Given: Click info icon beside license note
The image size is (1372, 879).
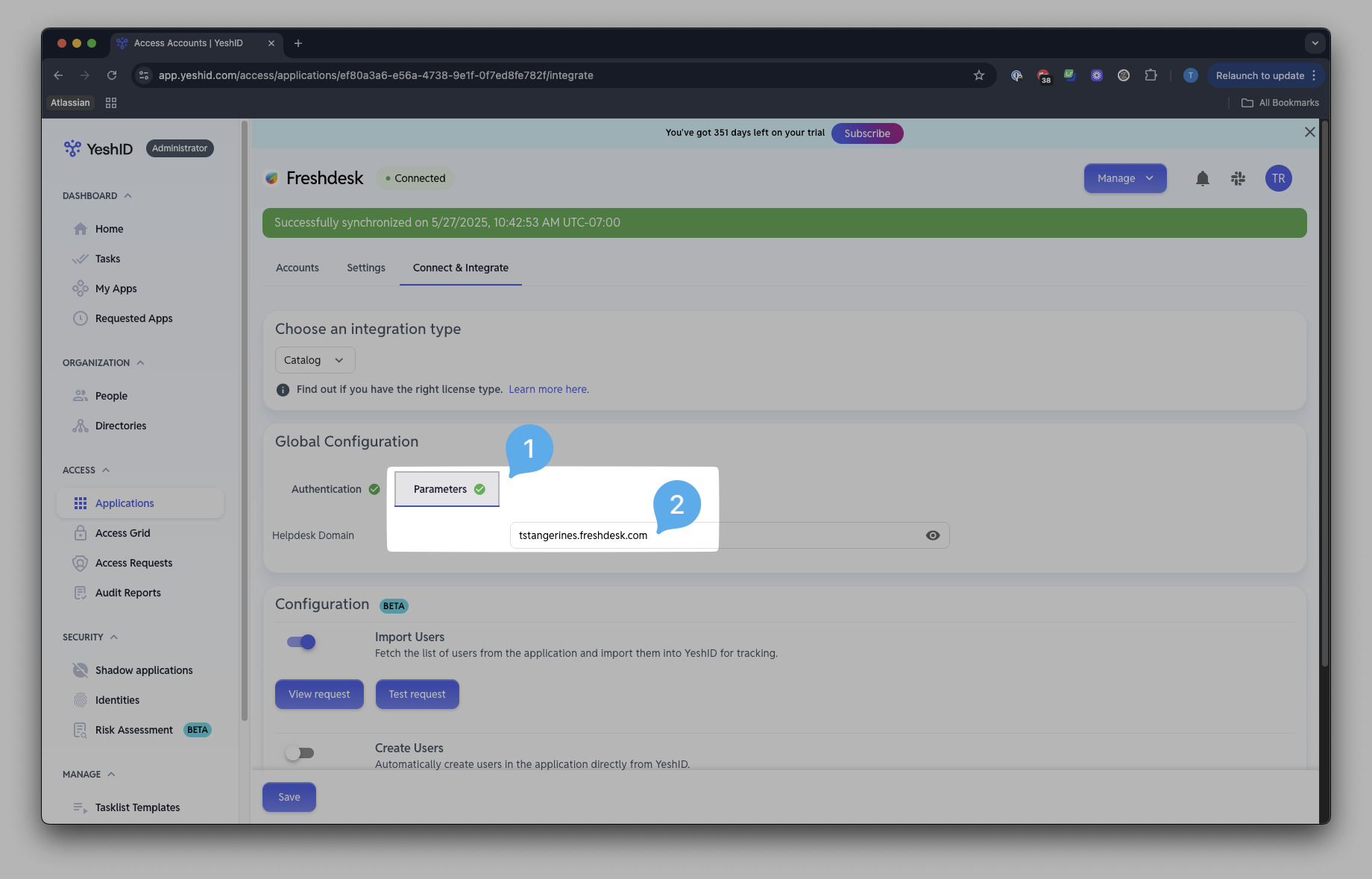Looking at the screenshot, I should 283,390.
